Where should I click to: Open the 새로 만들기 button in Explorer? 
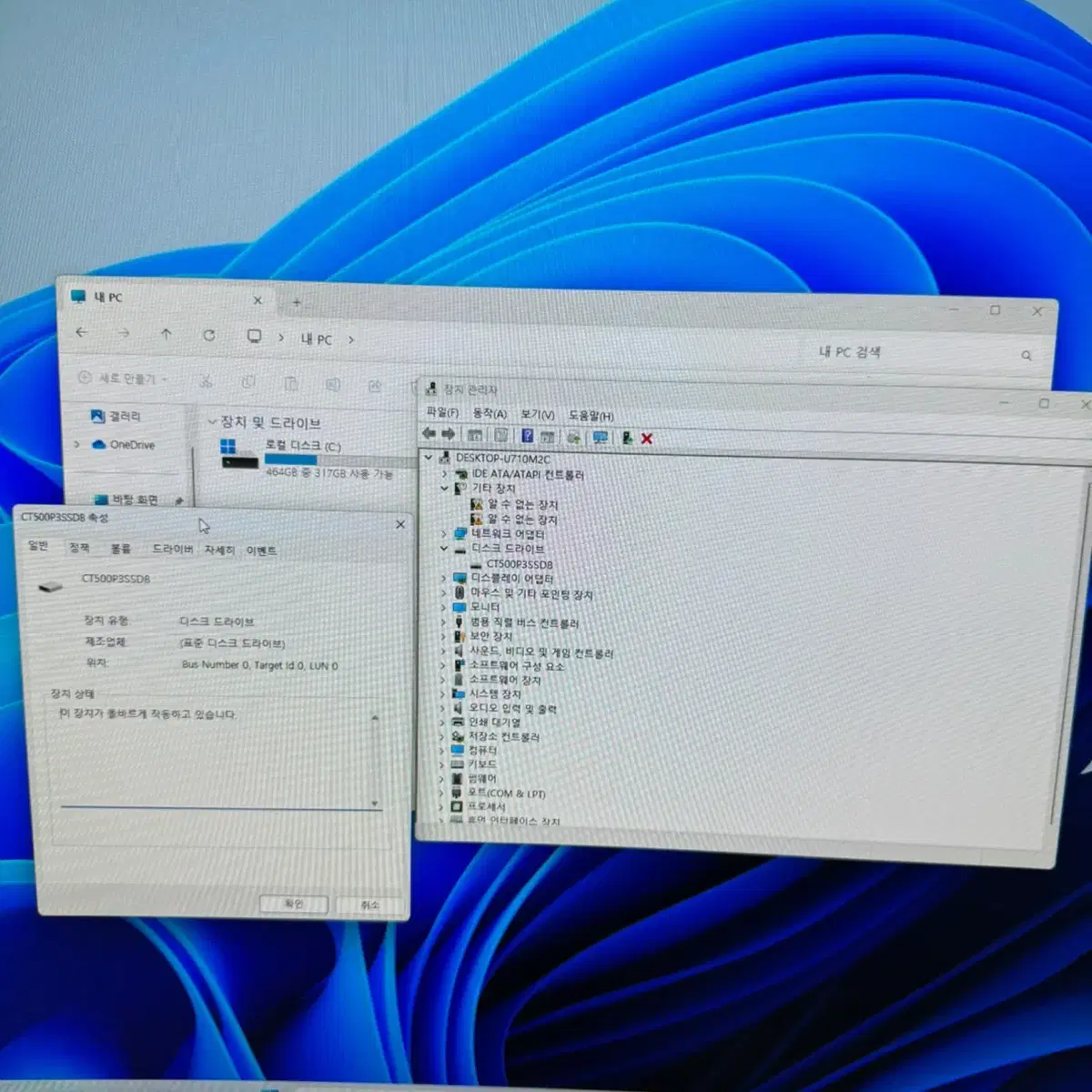pos(122,378)
